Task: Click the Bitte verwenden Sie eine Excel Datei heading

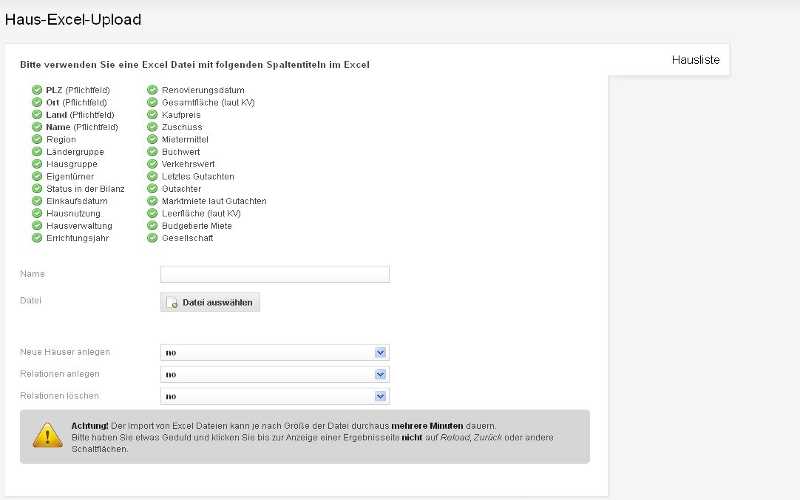Action: pyautogui.click(x=195, y=65)
